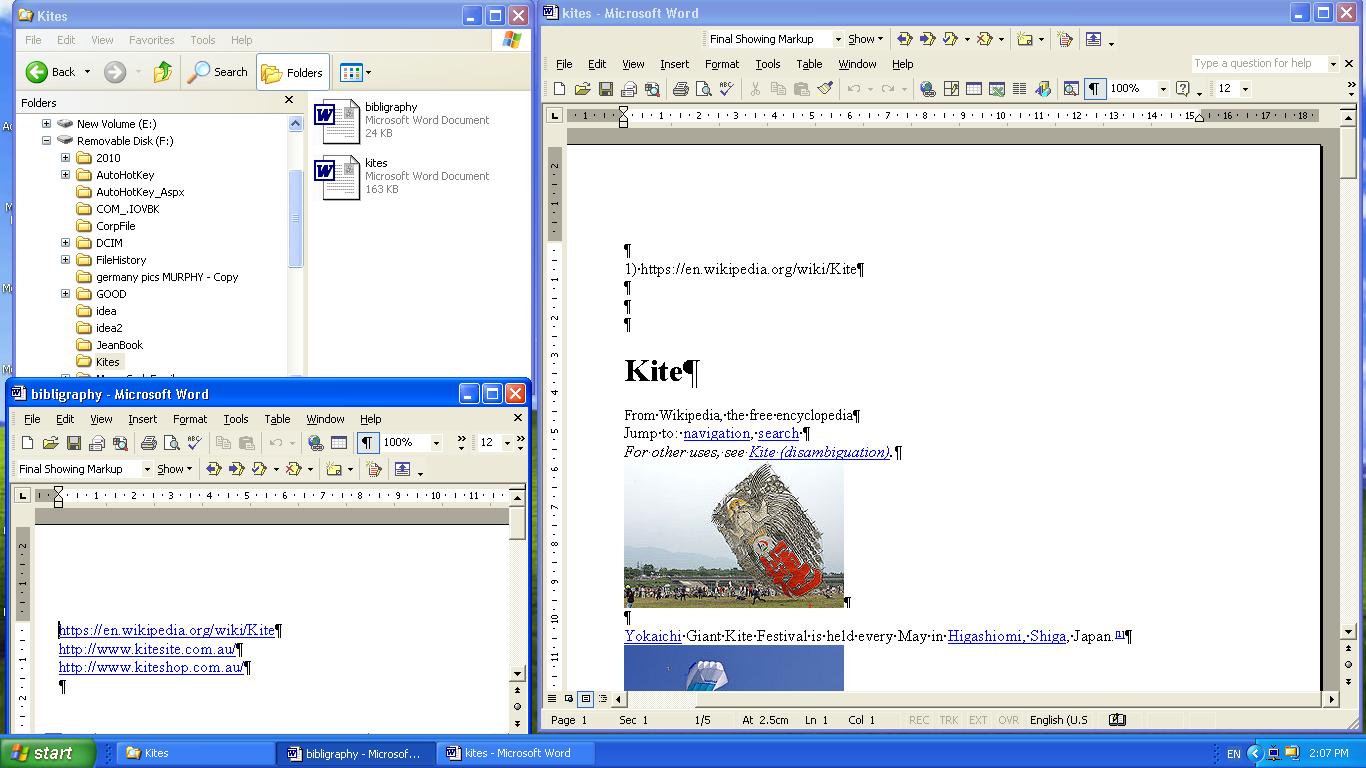The height and width of the screenshot is (768, 1366).
Task: Click Format Painter brush in kites toolbar
Action: click(x=825, y=89)
